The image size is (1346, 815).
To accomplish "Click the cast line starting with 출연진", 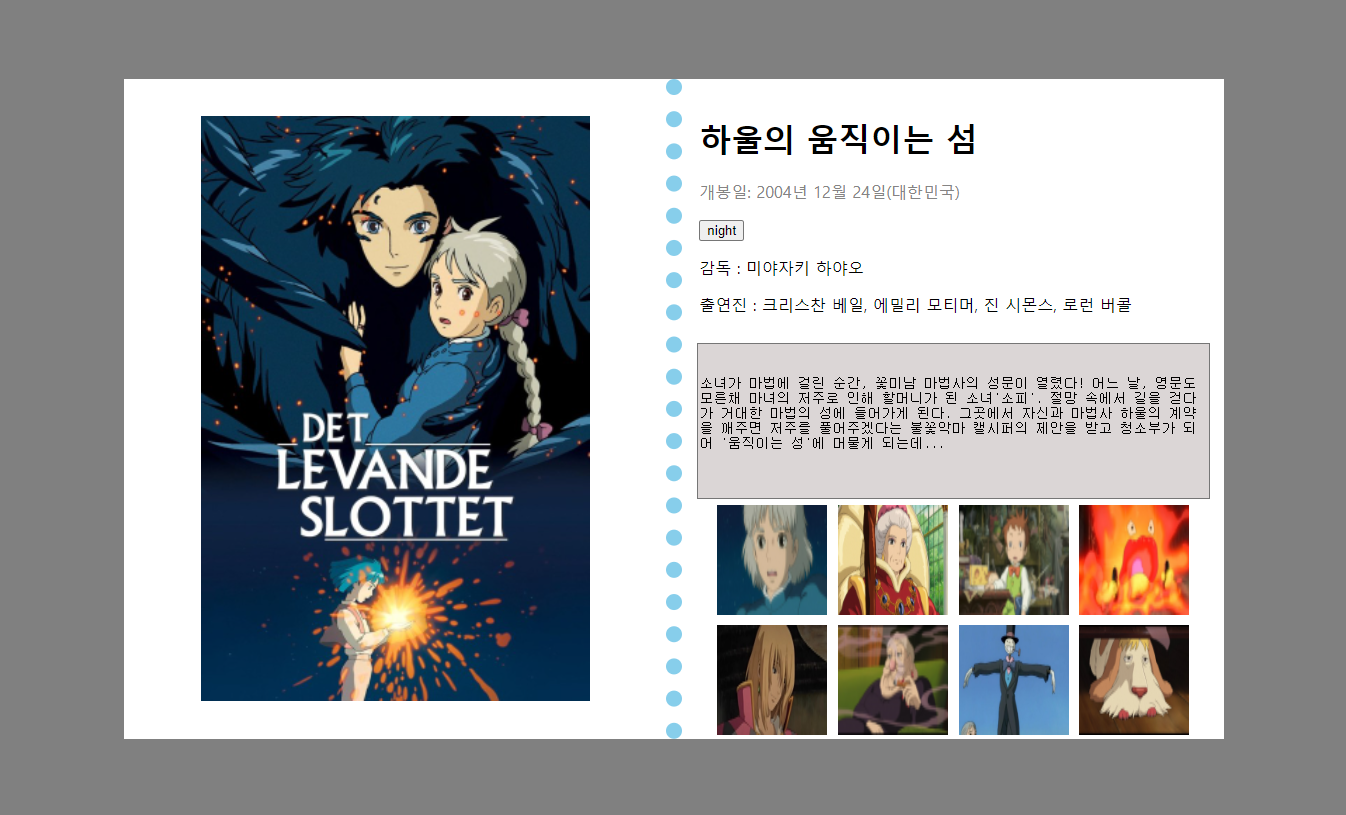I will coord(915,305).
